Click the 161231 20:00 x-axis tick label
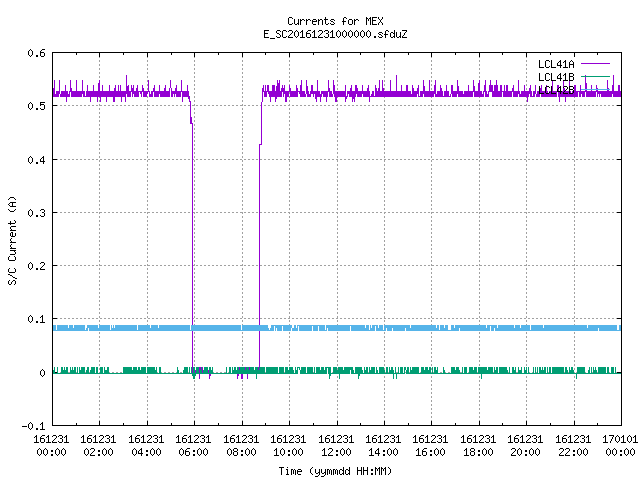Viewport: 640px width, 480px height. [526, 446]
